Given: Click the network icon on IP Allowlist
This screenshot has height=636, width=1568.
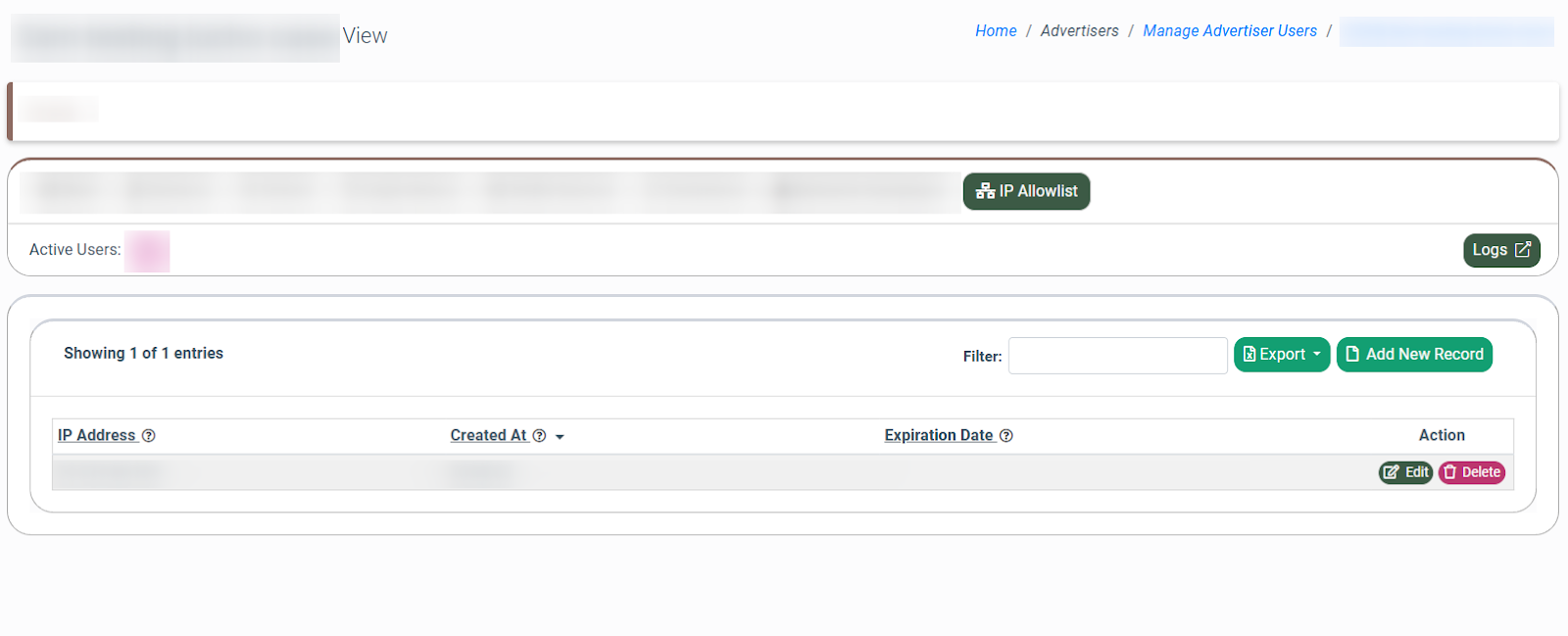Looking at the screenshot, I should (x=985, y=191).
